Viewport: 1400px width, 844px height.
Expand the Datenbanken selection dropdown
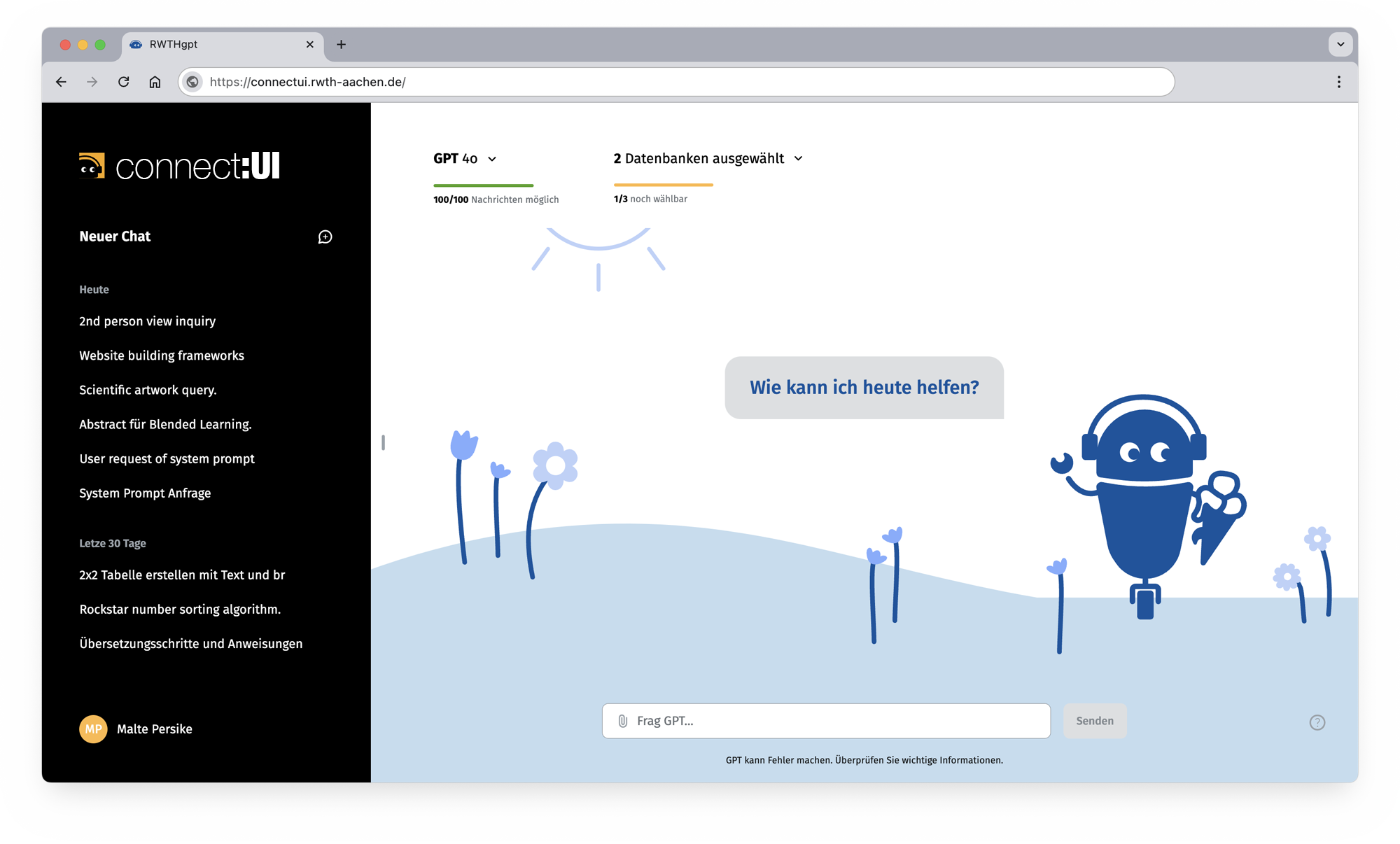coord(707,159)
